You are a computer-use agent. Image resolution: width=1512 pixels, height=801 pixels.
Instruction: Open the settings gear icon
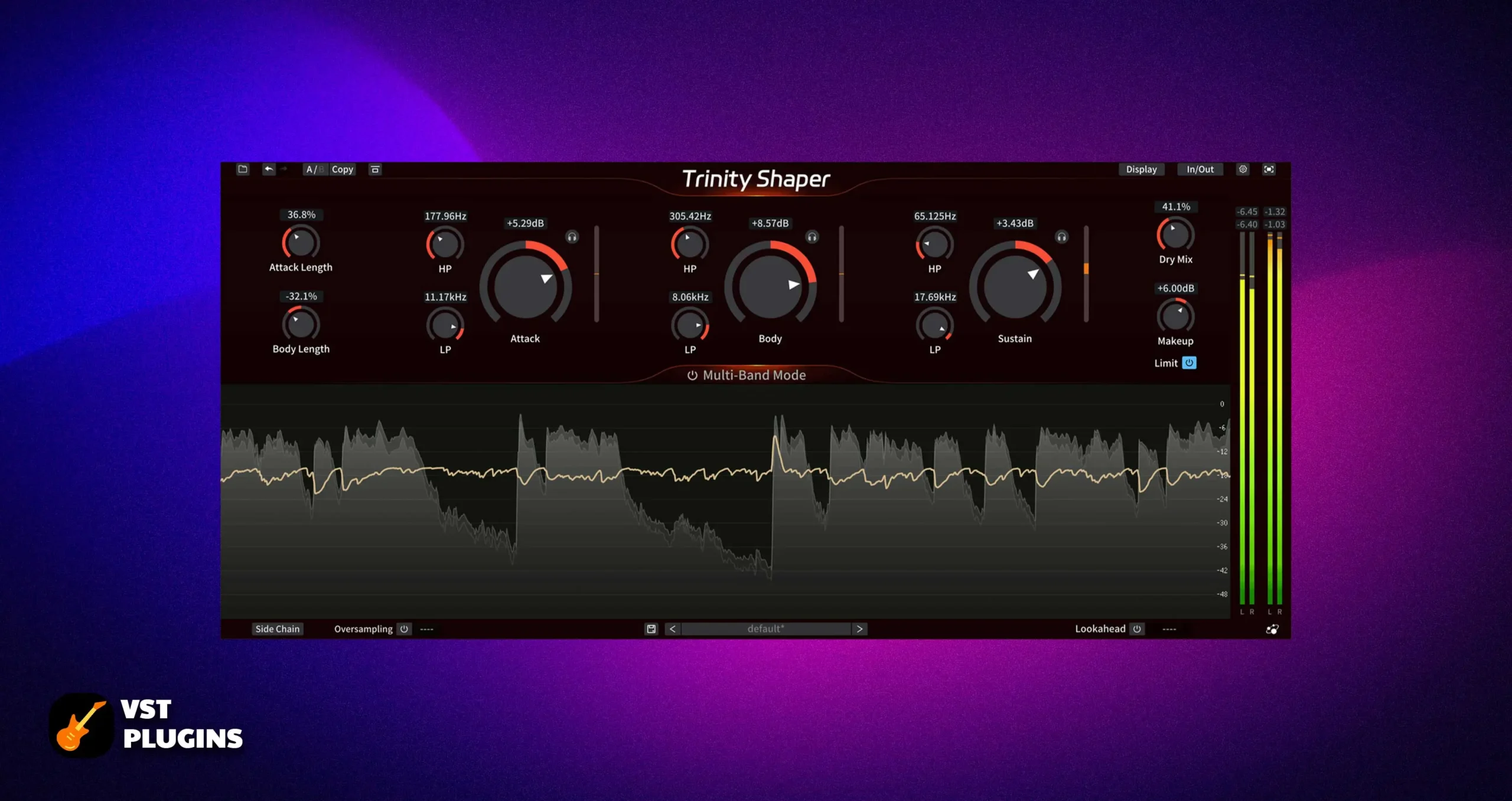[1243, 169]
